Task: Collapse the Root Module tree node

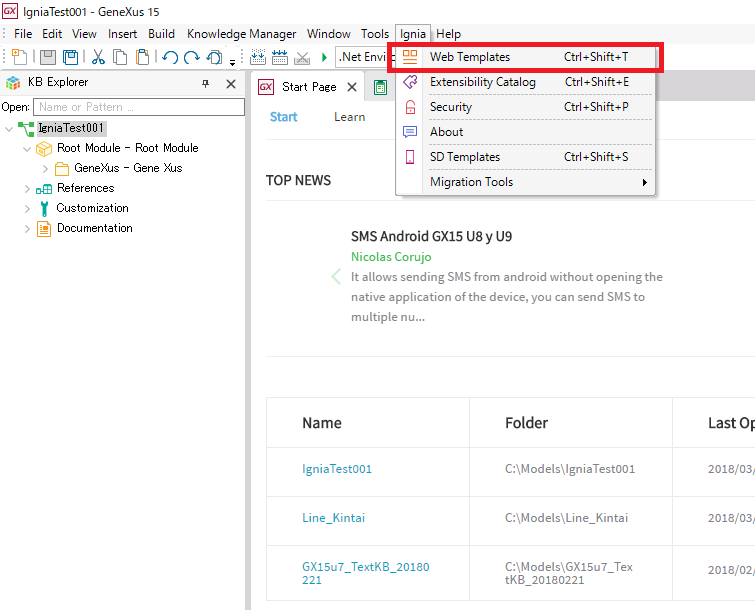Action: [x=27, y=149]
